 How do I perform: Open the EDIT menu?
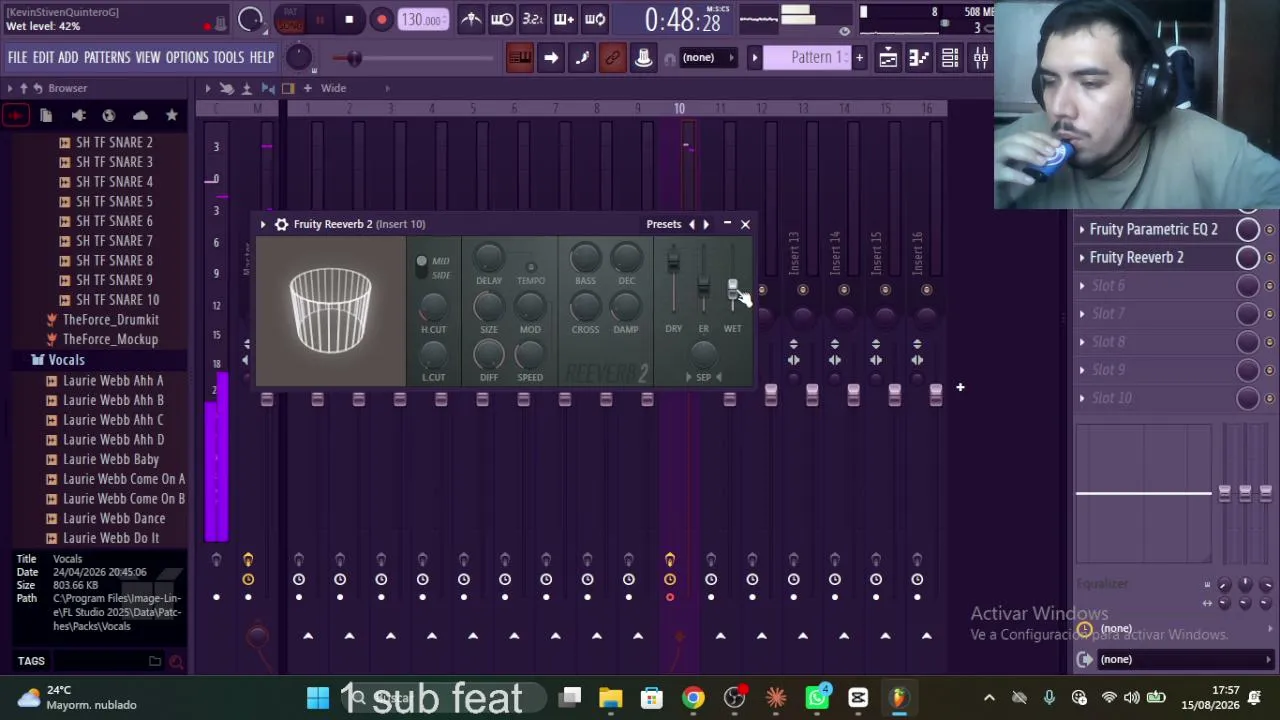pyautogui.click(x=43, y=58)
